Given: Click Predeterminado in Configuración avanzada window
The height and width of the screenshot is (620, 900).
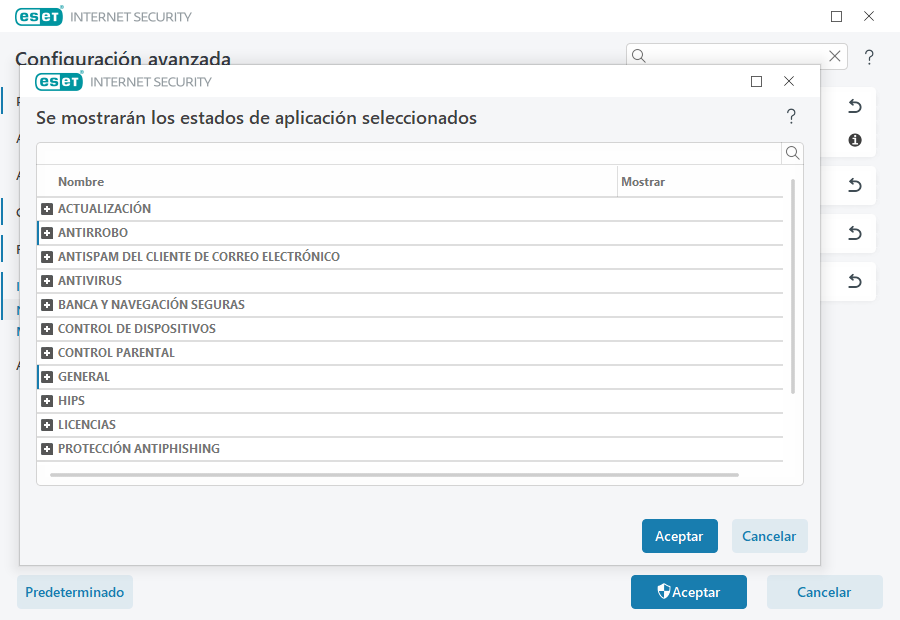Looking at the screenshot, I should [75, 592].
